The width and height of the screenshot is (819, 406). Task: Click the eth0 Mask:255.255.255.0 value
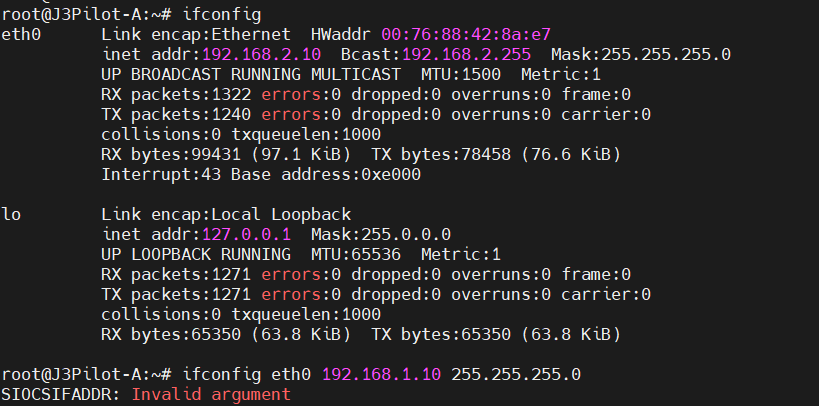pyautogui.click(x=640, y=53)
